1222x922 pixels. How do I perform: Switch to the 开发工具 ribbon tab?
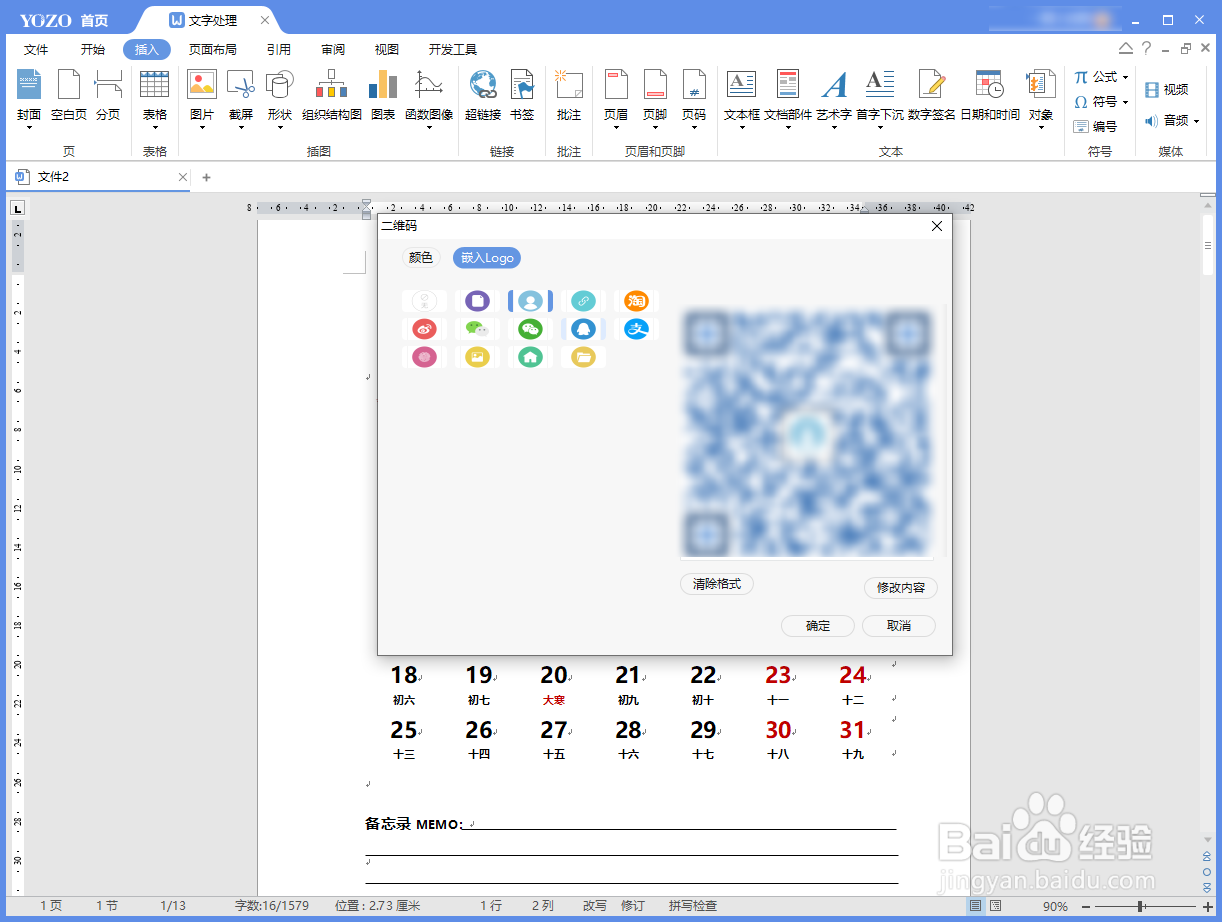[x=453, y=49]
